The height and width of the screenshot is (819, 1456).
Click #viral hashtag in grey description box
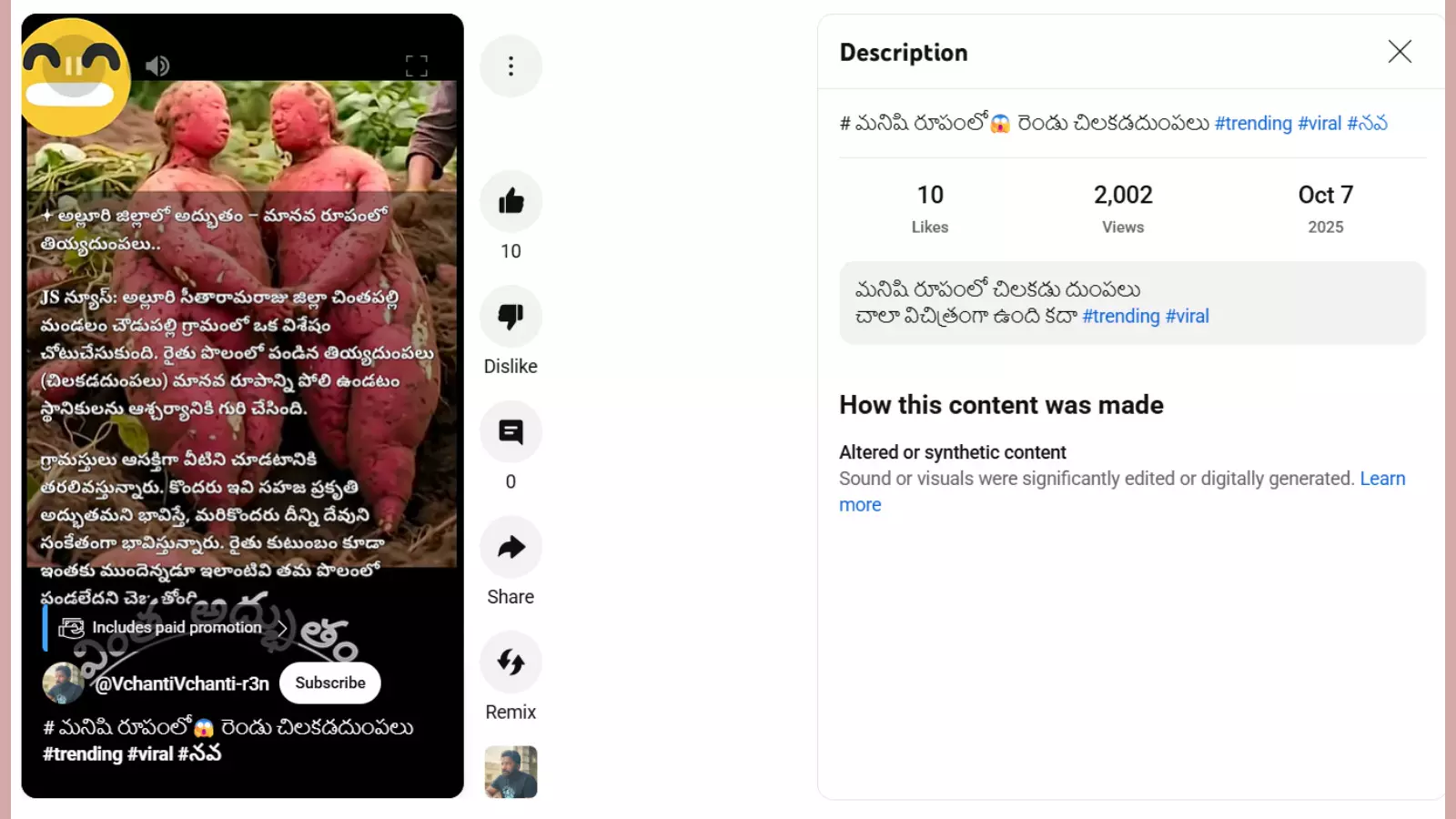(1187, 317)
